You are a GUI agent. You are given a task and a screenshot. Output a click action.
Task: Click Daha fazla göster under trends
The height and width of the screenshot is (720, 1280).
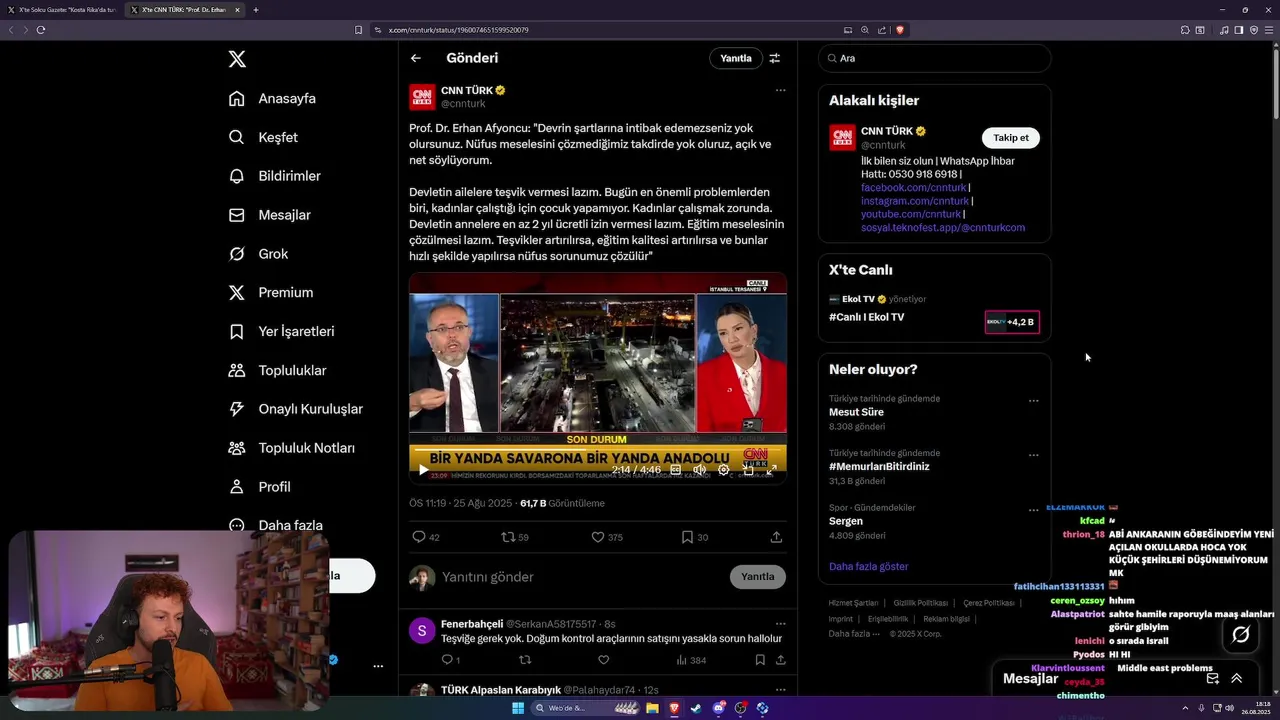point(868,566)
